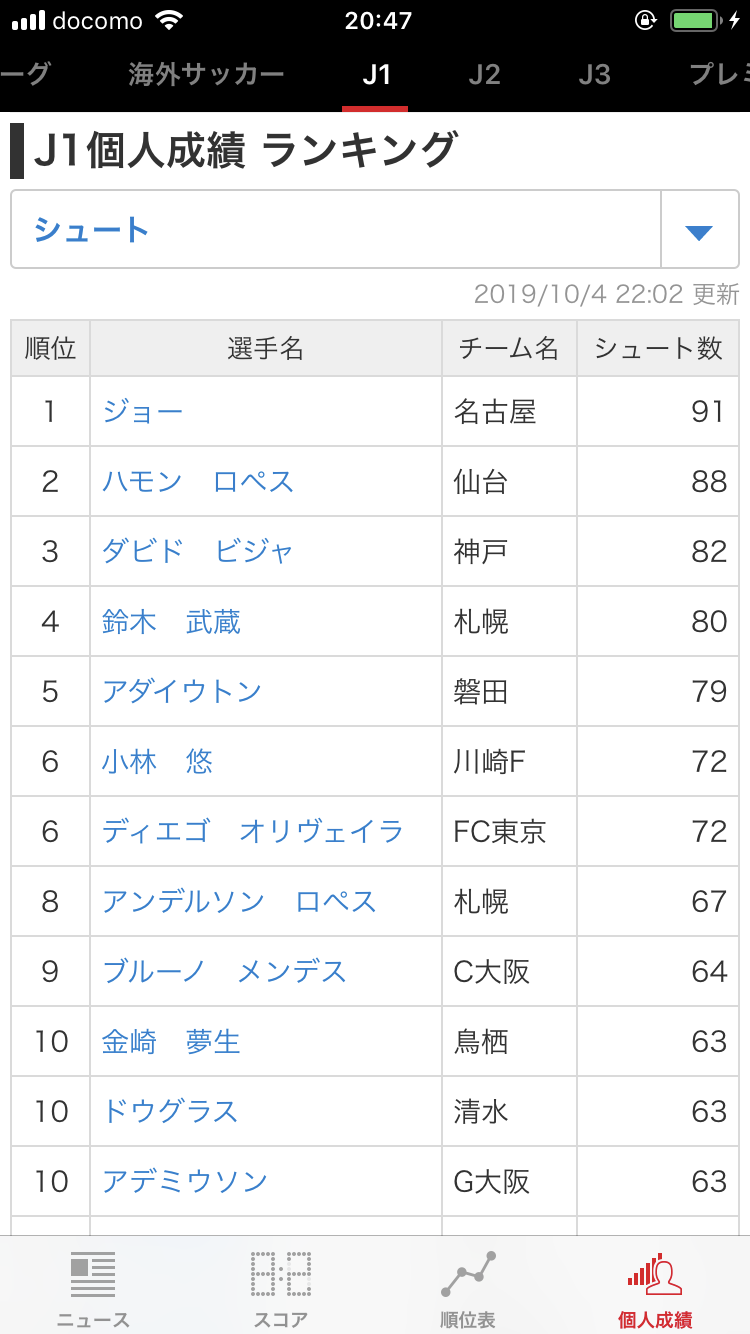Open player link ダビド ビジャ

(x=198, y=551)
